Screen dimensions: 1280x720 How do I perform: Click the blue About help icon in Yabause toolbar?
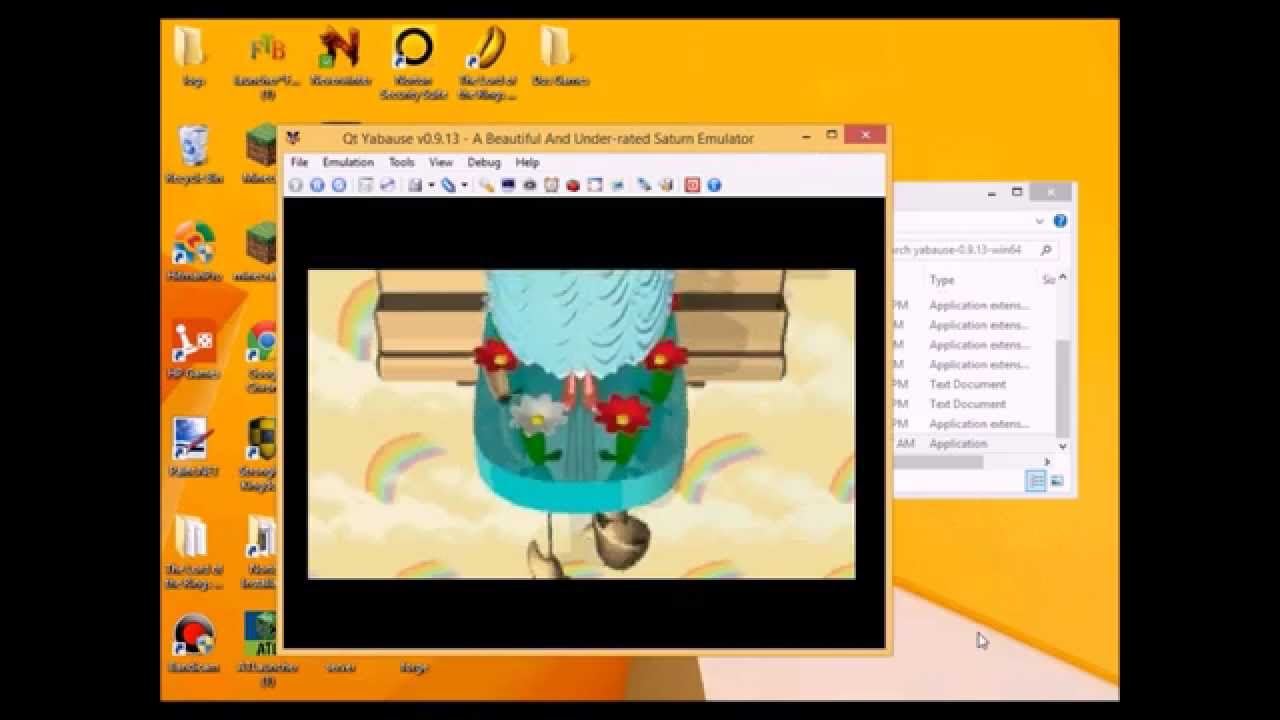pos(714,185)
